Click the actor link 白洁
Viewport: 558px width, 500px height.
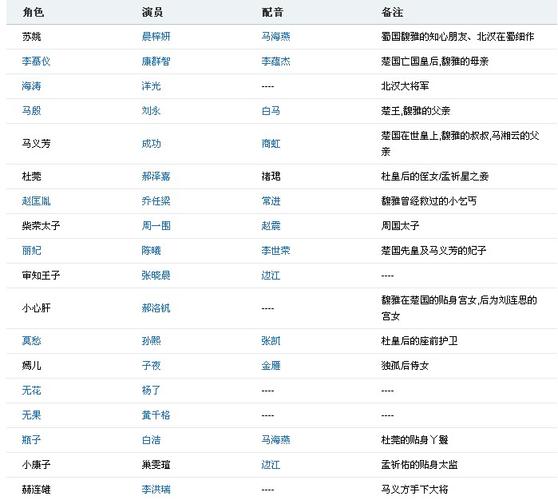coord(151,440)
